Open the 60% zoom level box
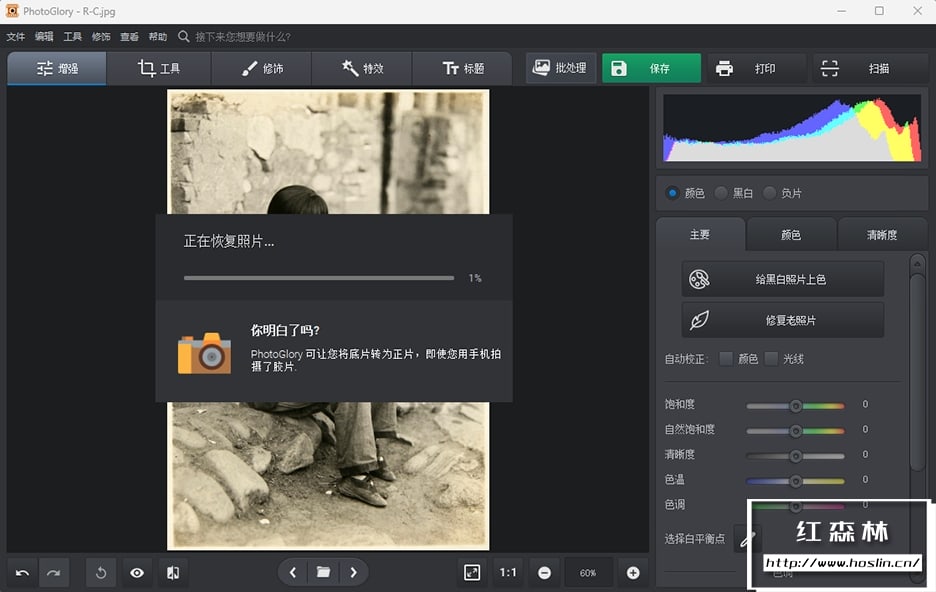936x592 pixels. tap(588, 573)
